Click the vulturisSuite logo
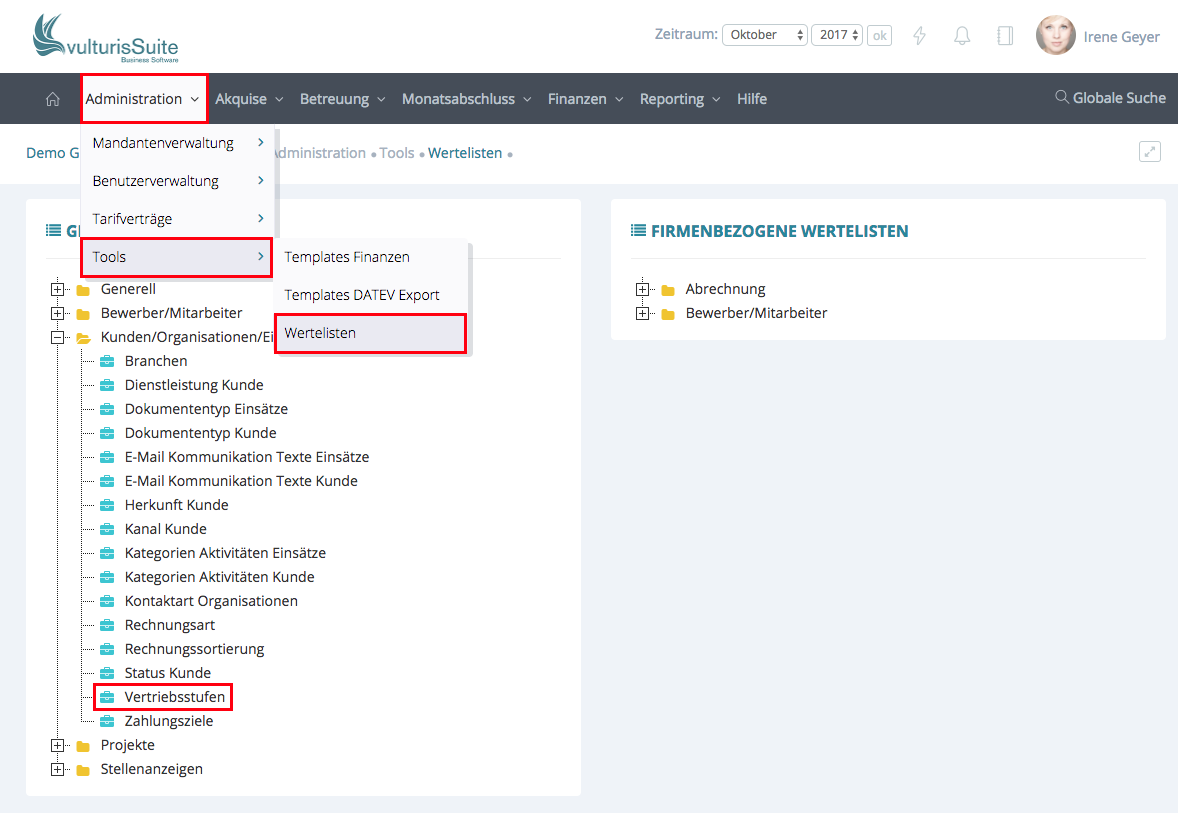 [106, 39]
